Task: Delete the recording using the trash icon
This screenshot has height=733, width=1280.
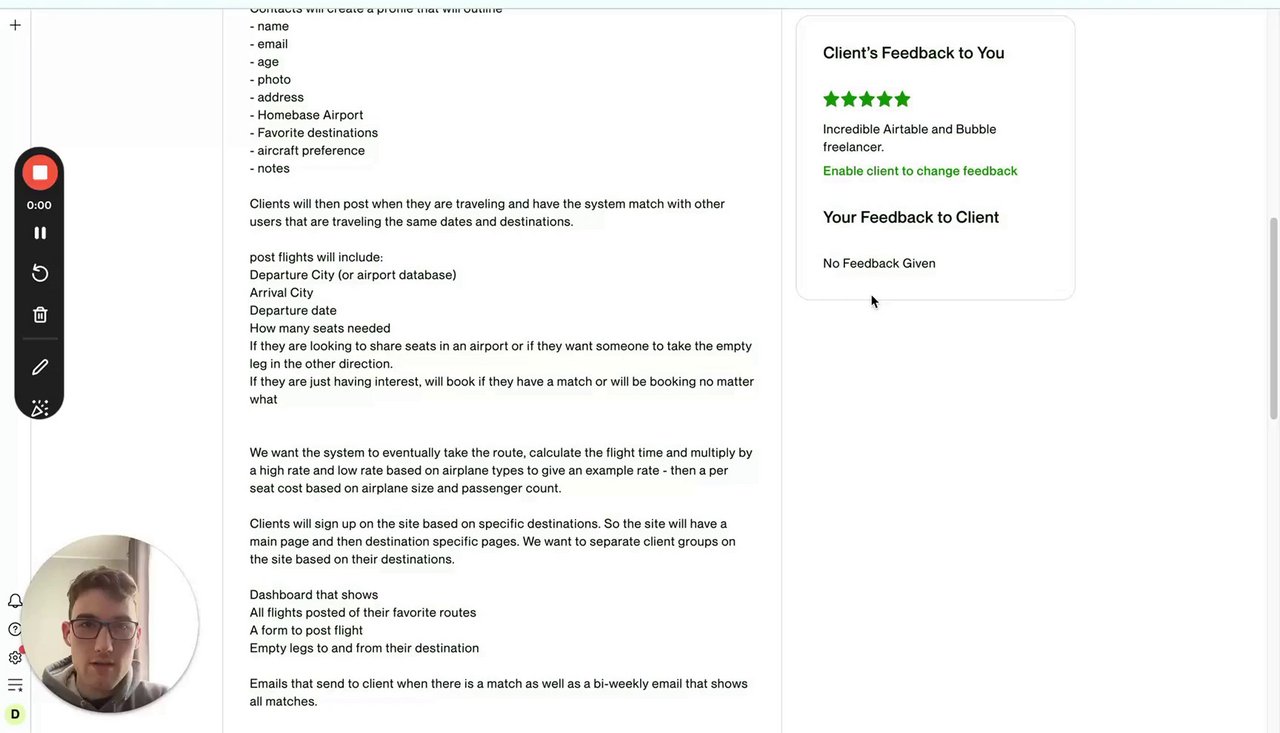Action: [40, 315]
